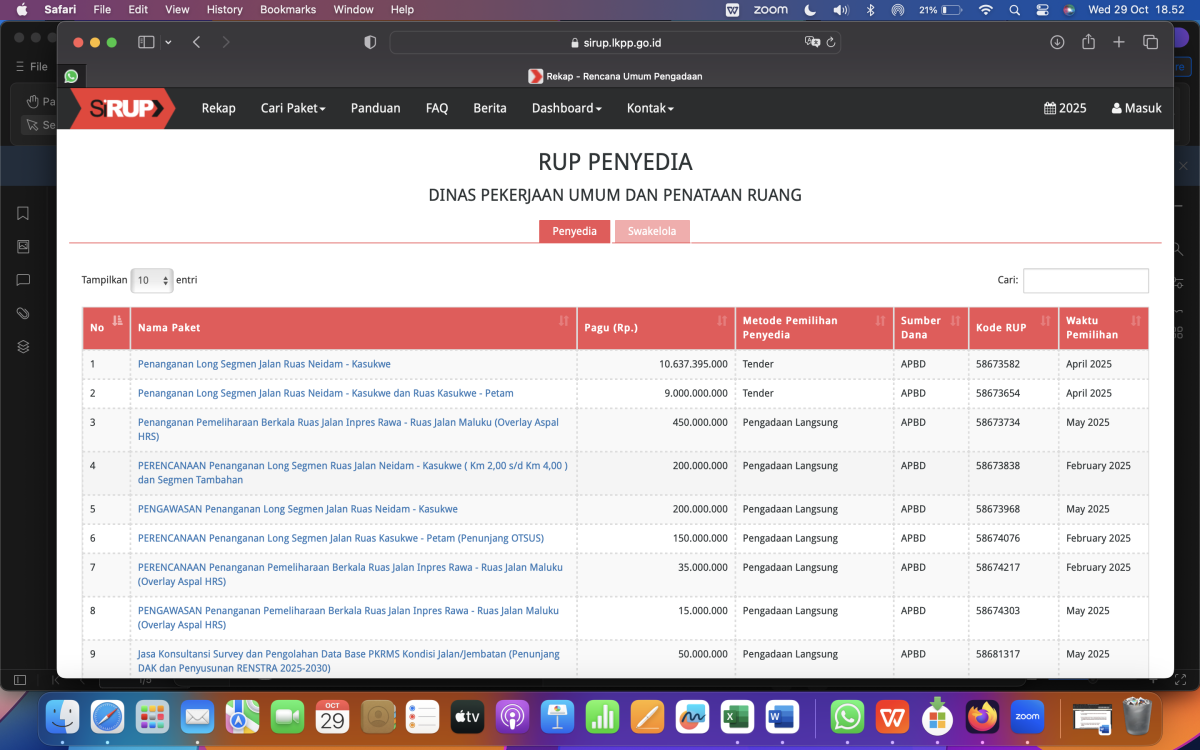Click the Safari Share icon
This screenshot has width=1200, height=750.
(1088, 42)
